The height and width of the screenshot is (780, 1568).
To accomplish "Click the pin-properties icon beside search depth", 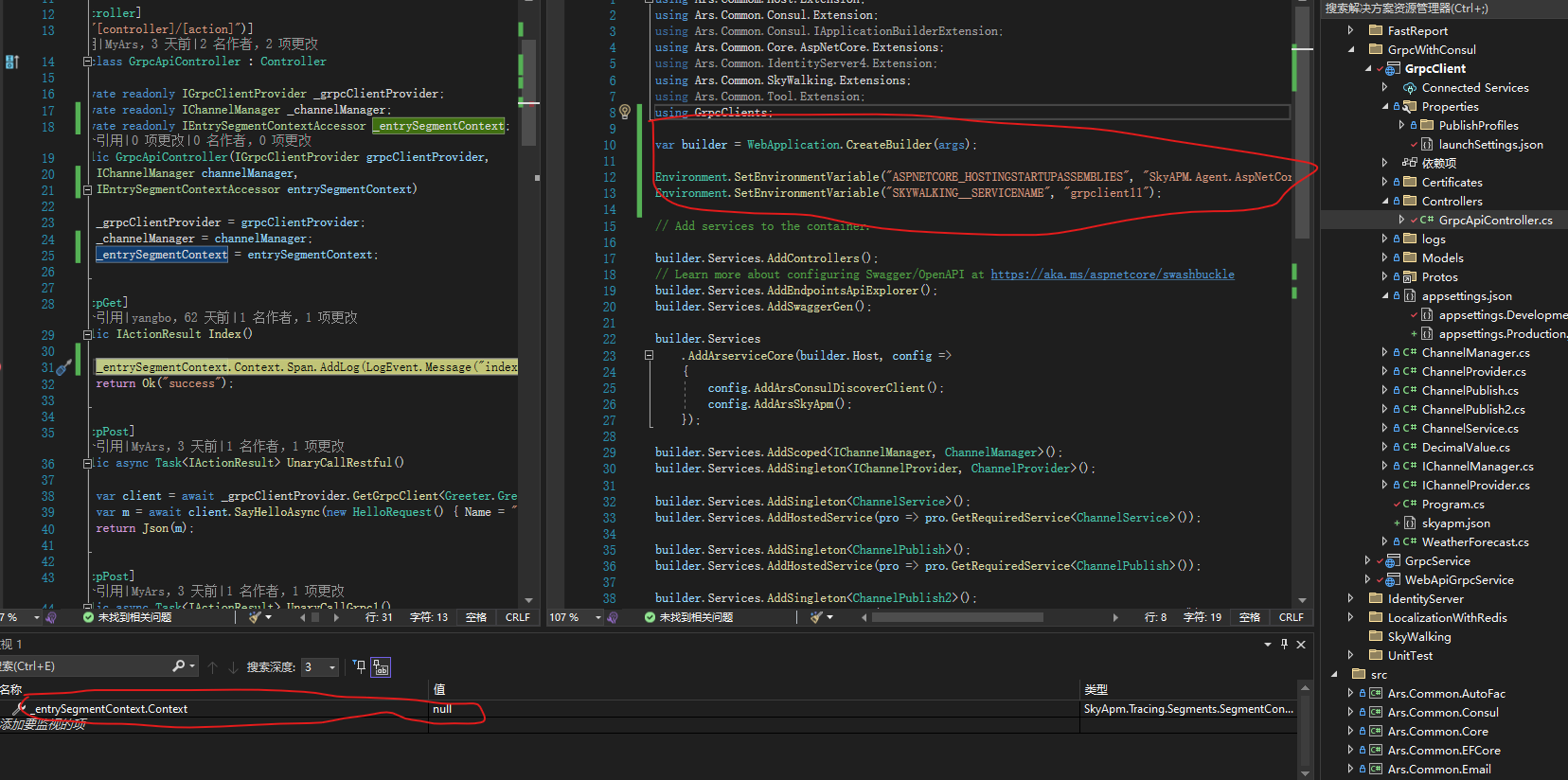I will click(x=359, y=666).
